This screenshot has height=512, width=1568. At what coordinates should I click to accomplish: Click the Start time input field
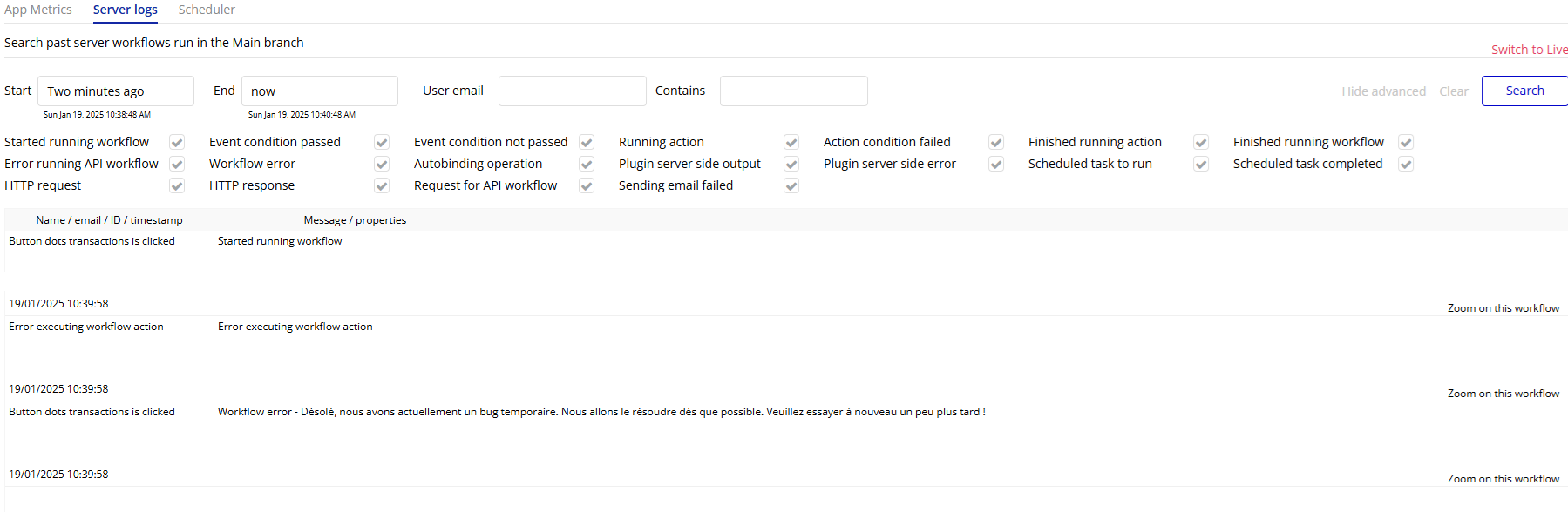click(x=116, y=91)
